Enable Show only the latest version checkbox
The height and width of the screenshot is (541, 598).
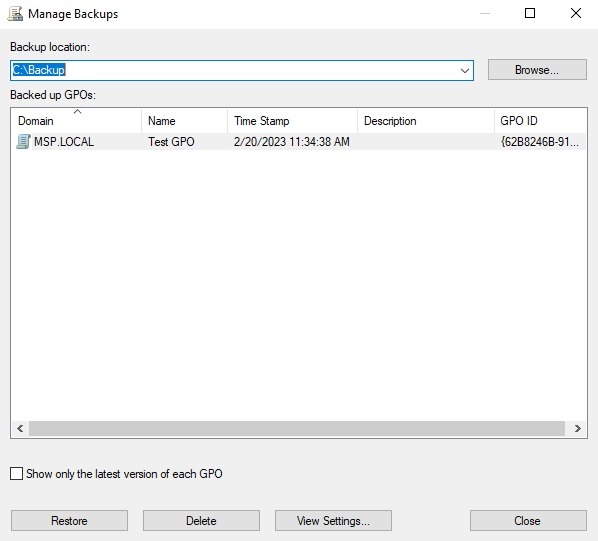[x=16, y=474]
